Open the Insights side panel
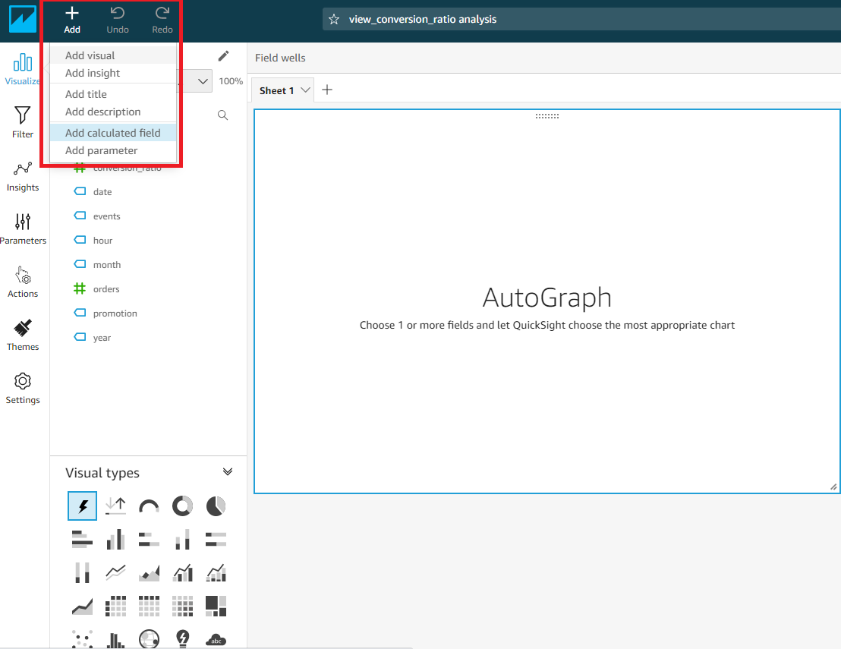 coord(23,176)
